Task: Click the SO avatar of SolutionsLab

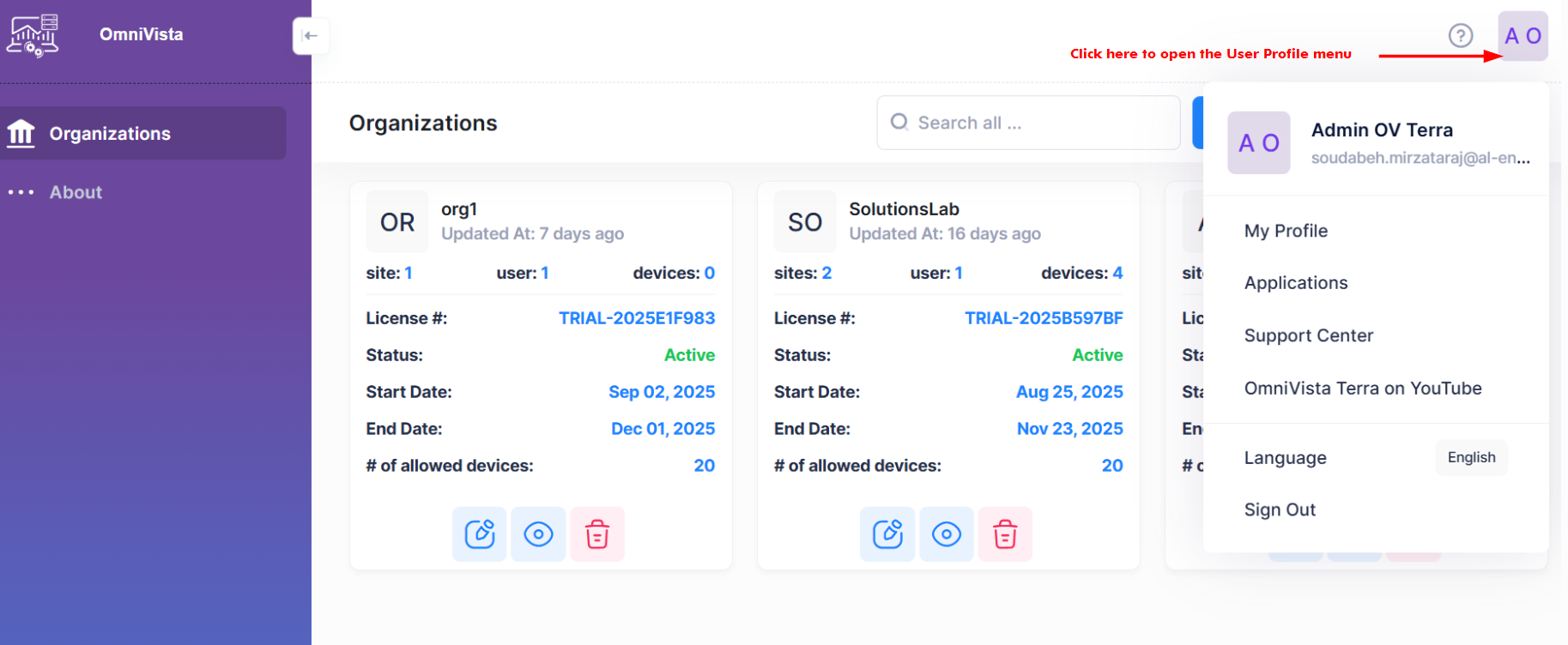Action: point(805,222)
